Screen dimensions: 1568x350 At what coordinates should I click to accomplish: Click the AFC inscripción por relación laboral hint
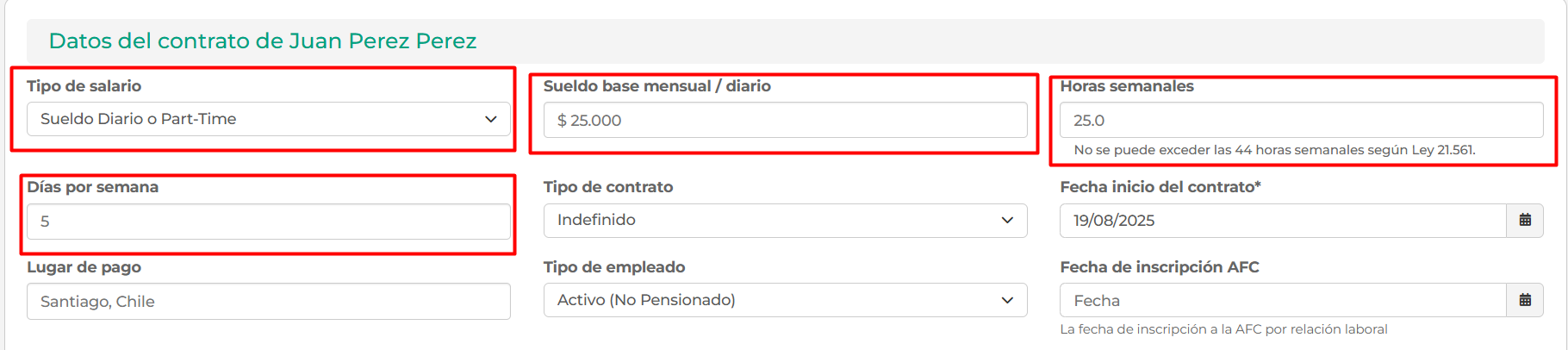click(x=1223, y=329)
